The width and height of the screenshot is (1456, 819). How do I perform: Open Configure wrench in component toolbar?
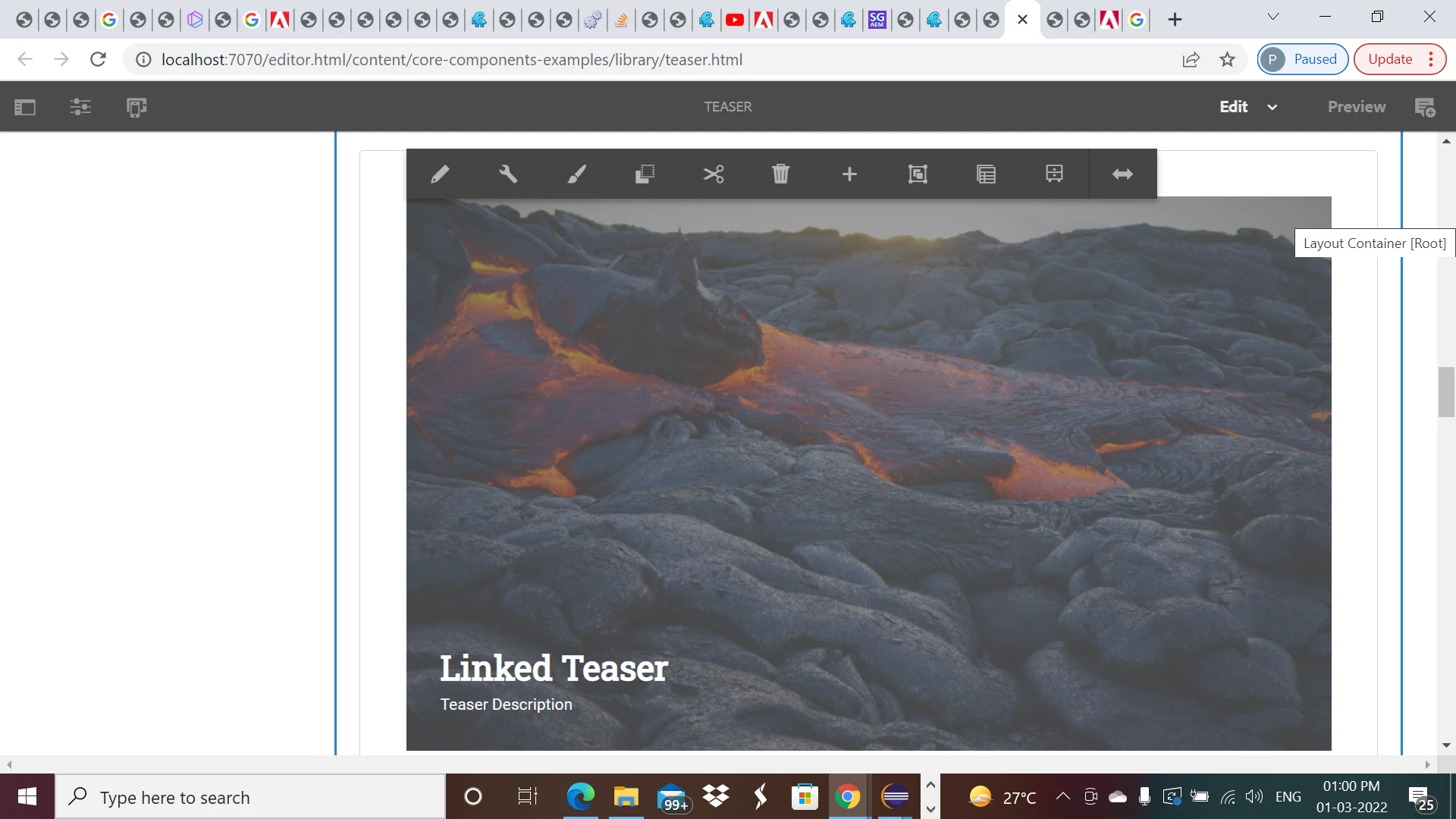pos(508,174)
